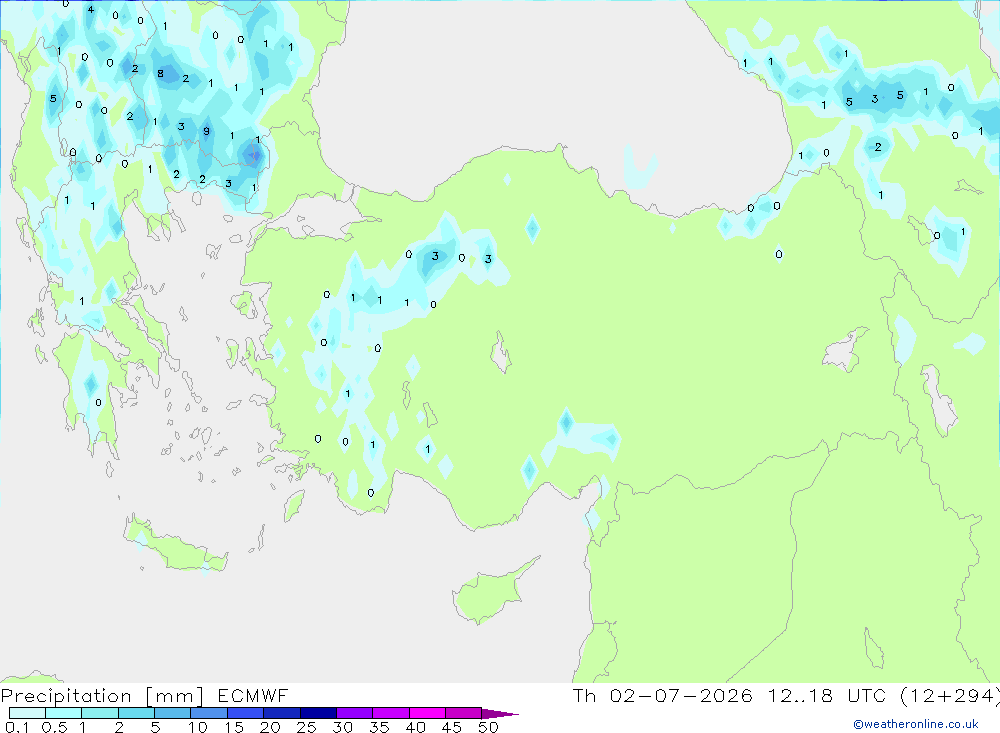This screenshot has height=733, width=1000.
Task: Click the 1–2 mm legend color swatch
Action: pyautogui.click(x=99, y=713)
